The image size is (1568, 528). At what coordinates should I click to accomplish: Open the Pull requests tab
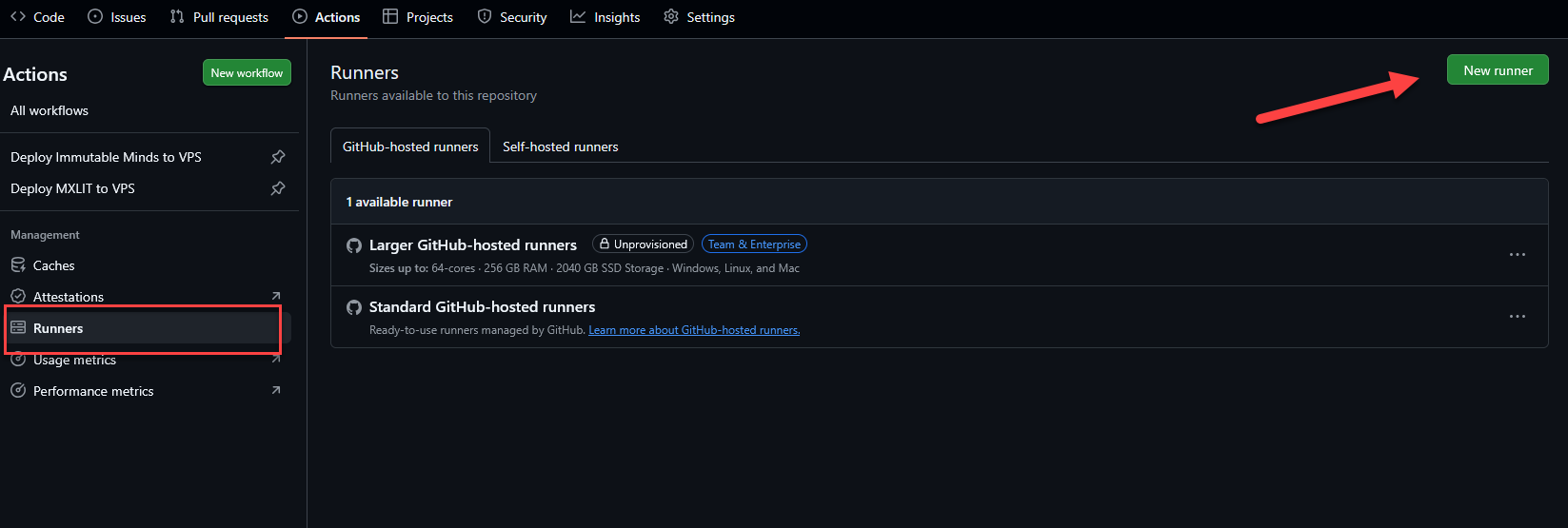tap(219, 17)
